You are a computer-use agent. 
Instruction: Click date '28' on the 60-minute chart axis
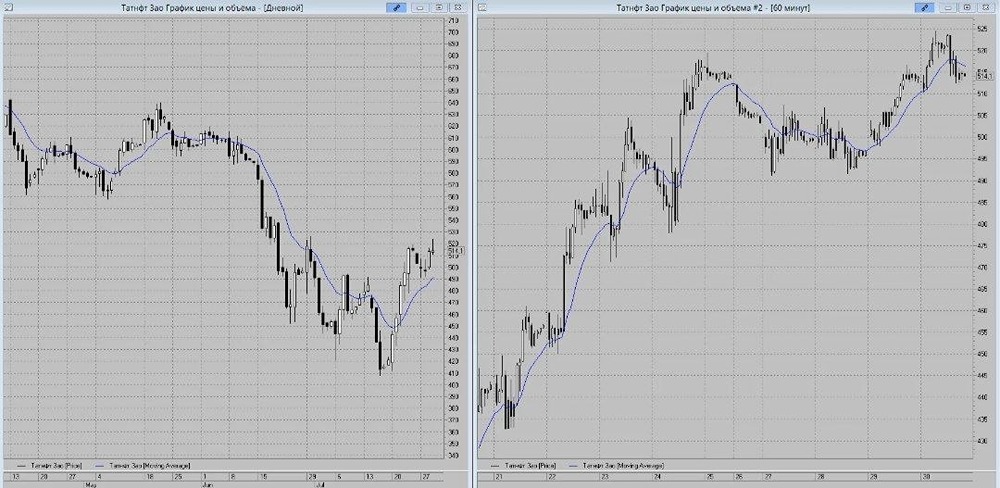coord(821,477)
